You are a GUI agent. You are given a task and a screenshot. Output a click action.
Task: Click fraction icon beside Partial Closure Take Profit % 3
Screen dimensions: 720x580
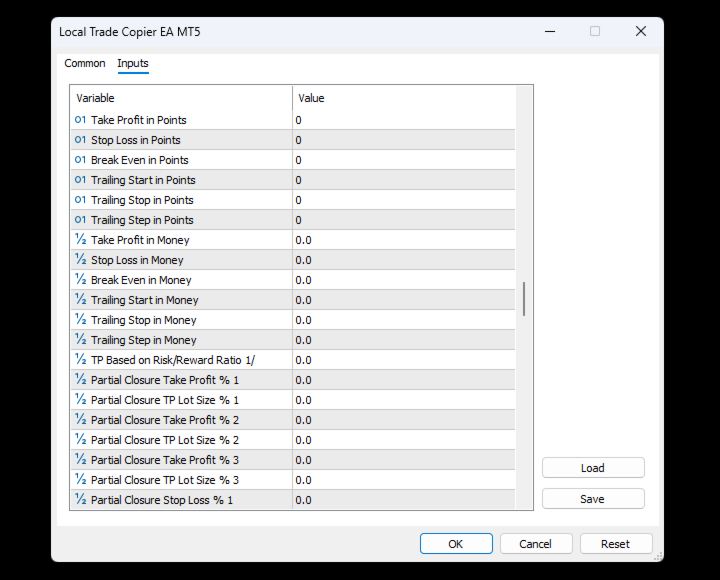point(80,459)
